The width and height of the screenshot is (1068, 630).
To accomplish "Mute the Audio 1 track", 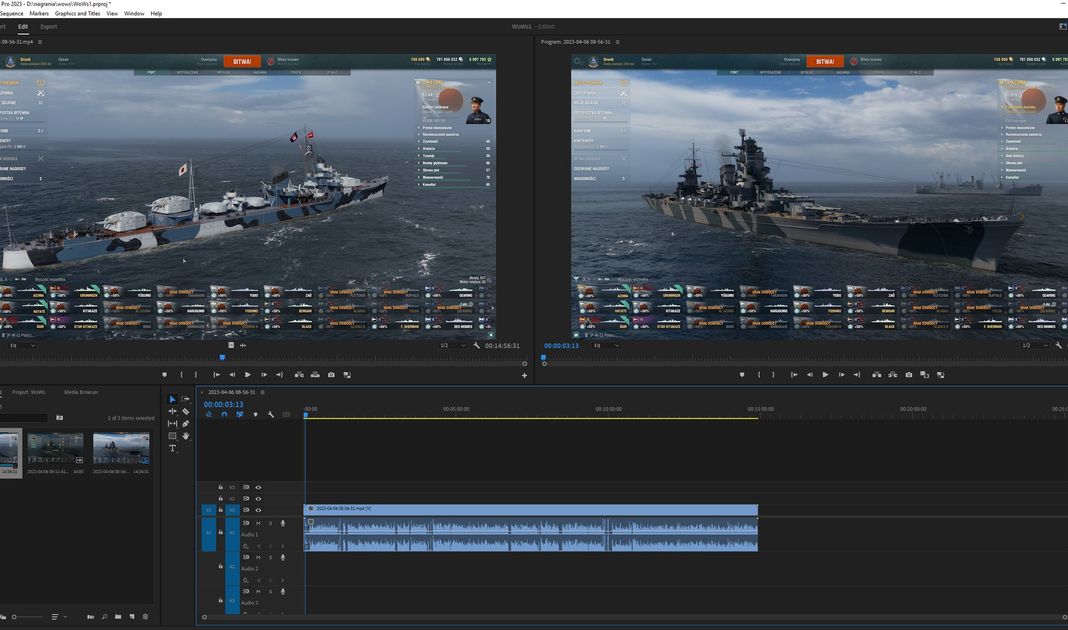I will point(258,523).
